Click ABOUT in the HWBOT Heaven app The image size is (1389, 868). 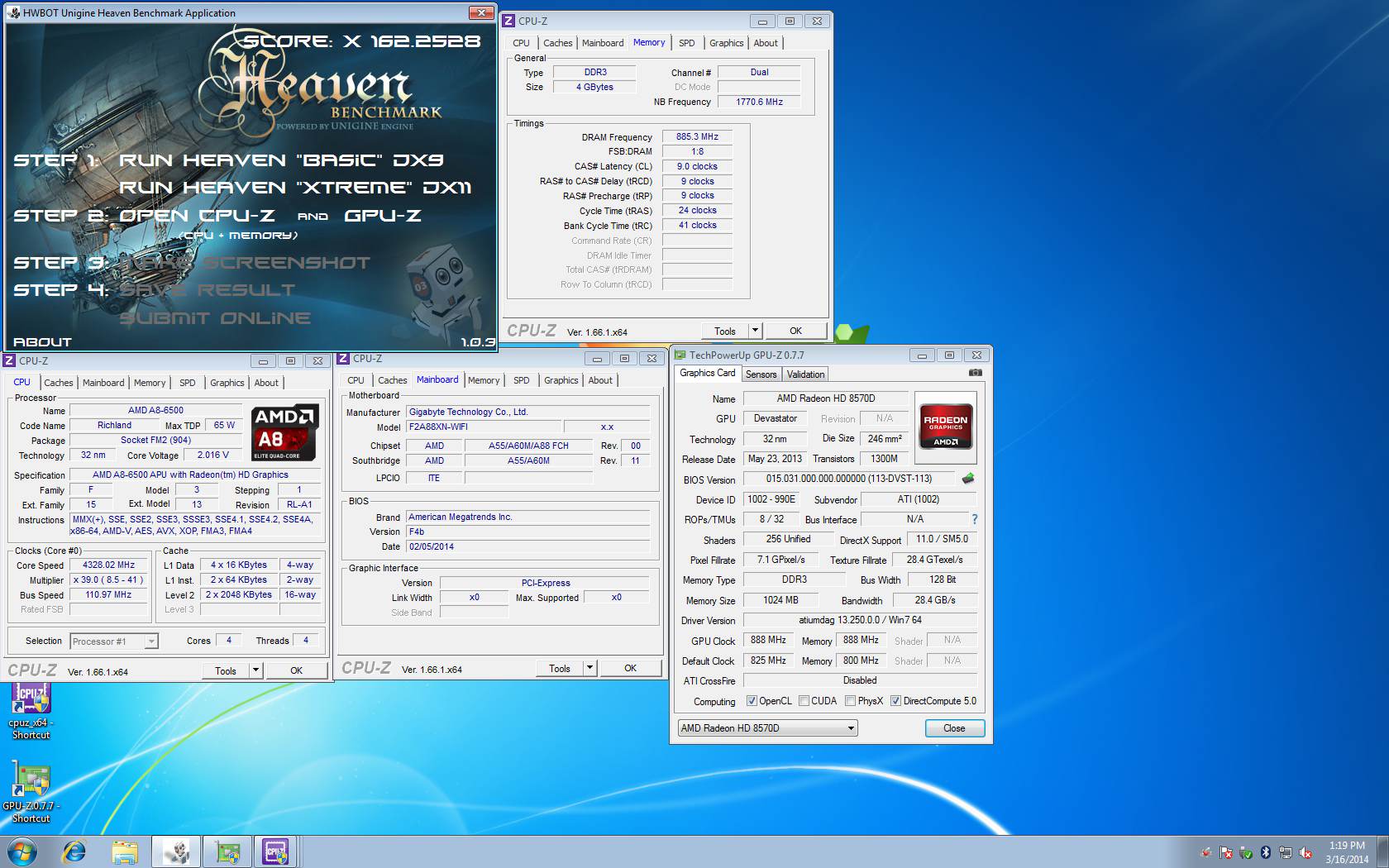(x=42, y=341)
